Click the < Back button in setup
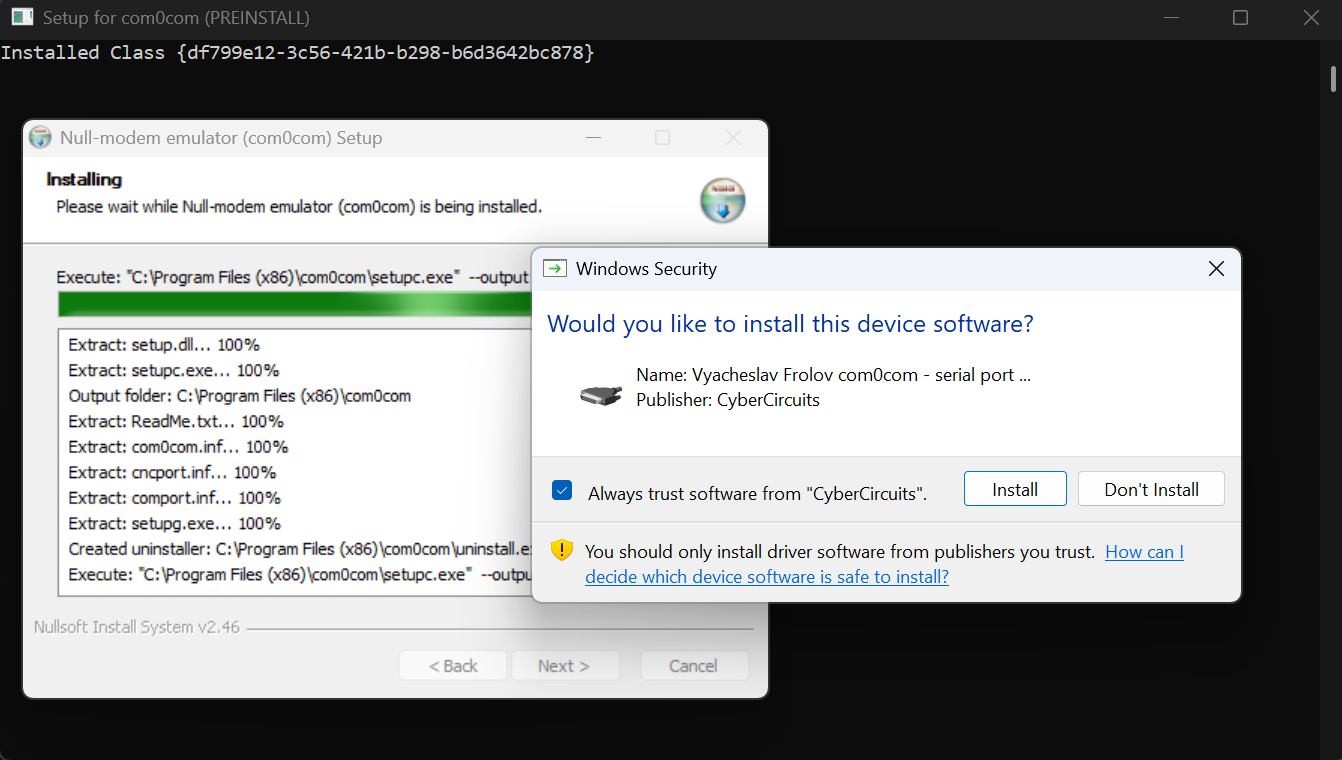 [453, 666]
